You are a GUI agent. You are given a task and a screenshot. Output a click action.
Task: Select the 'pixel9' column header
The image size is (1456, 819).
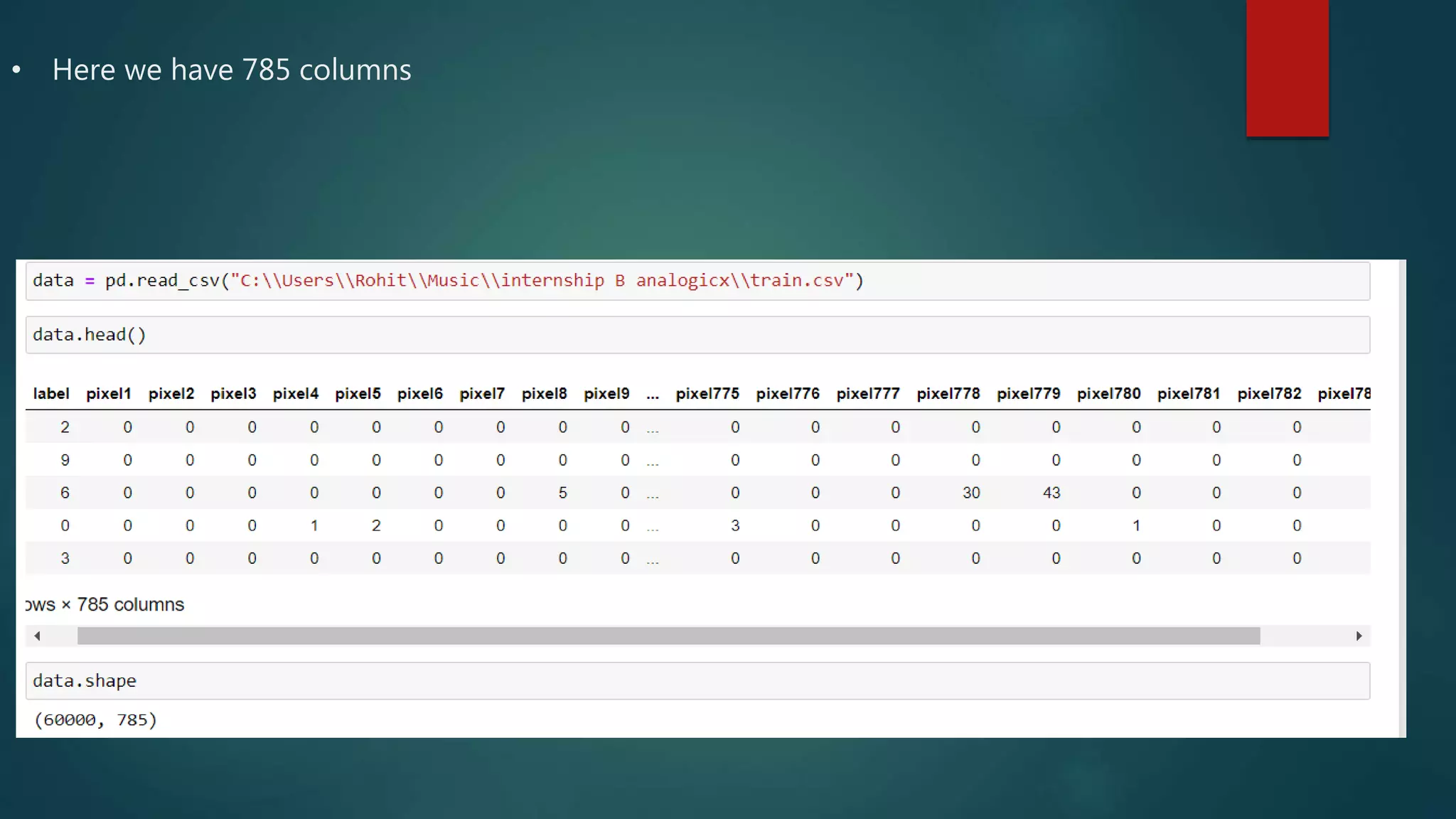point(606,394)
